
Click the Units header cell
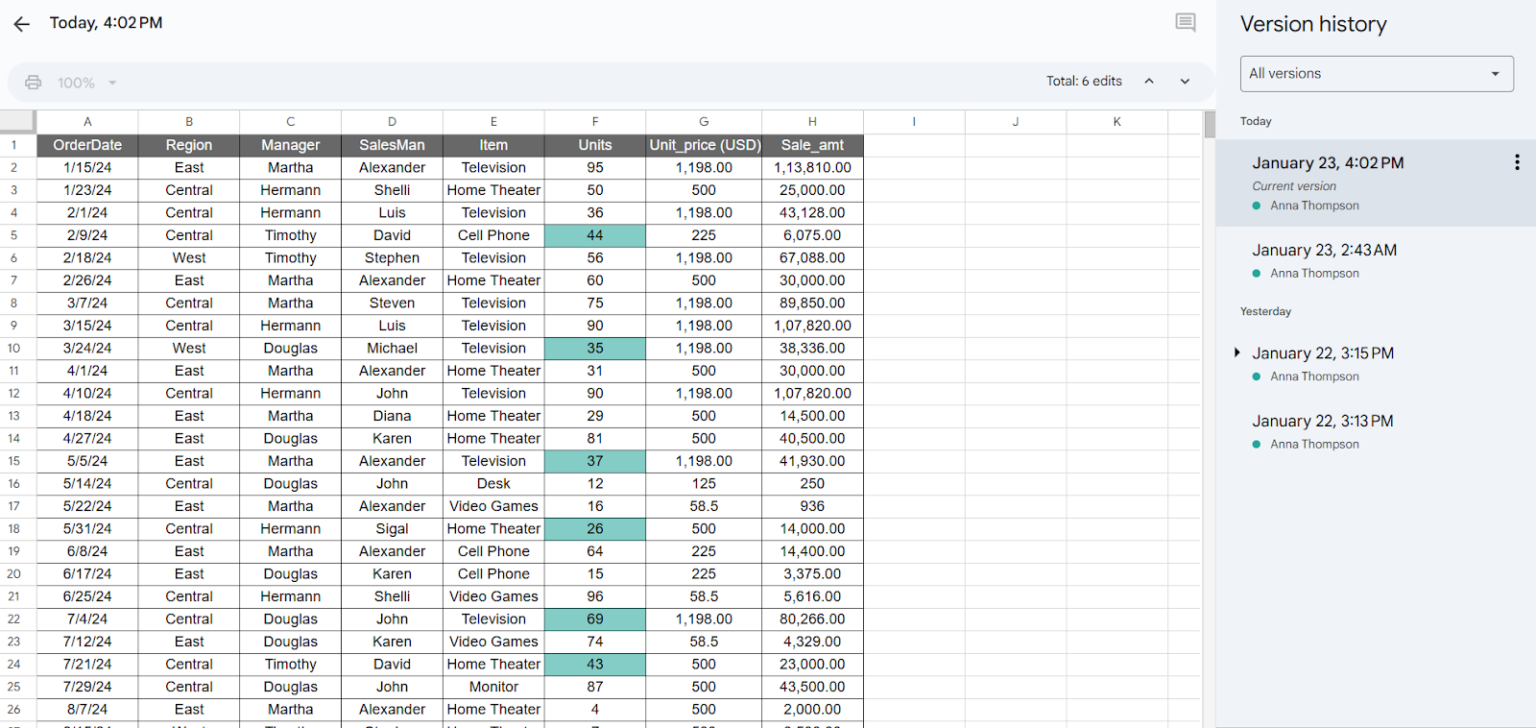pos(595,145)
